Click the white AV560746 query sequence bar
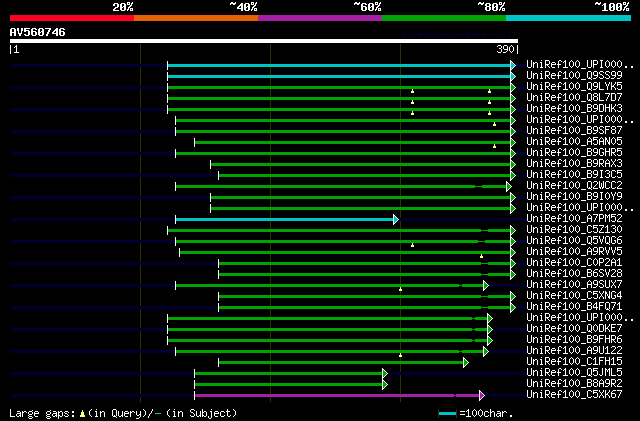Image resolution: width=640 pixels, height=421 pixels. (264, 41)
